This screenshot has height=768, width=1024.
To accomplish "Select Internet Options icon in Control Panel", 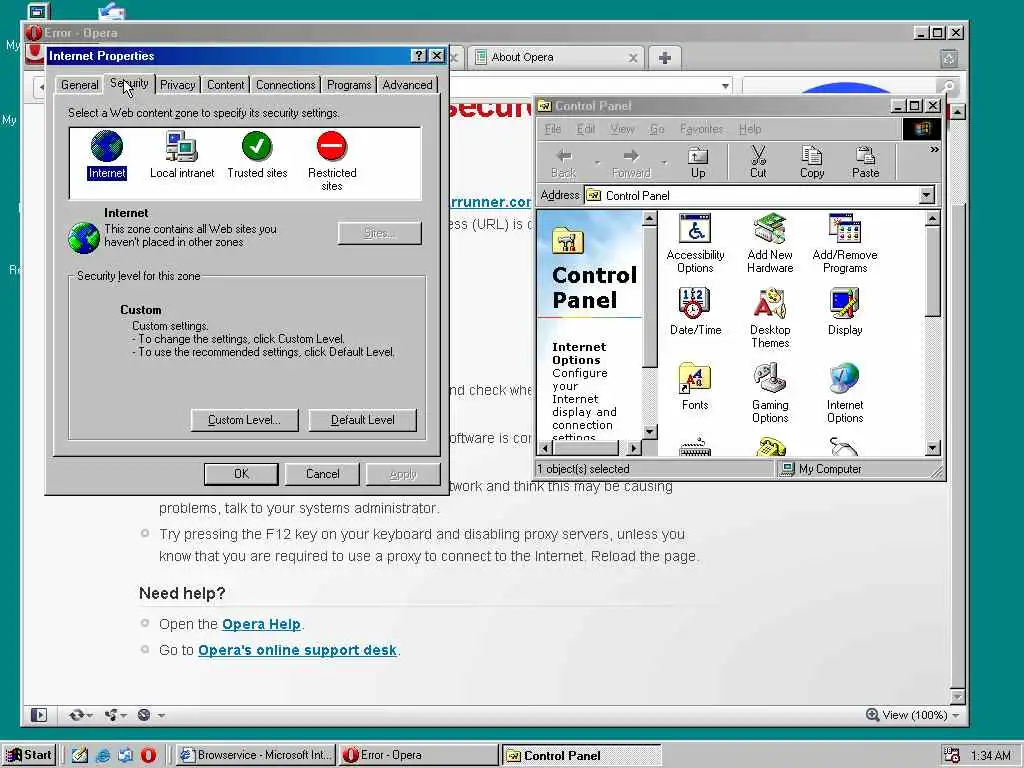I will point(844,393).
